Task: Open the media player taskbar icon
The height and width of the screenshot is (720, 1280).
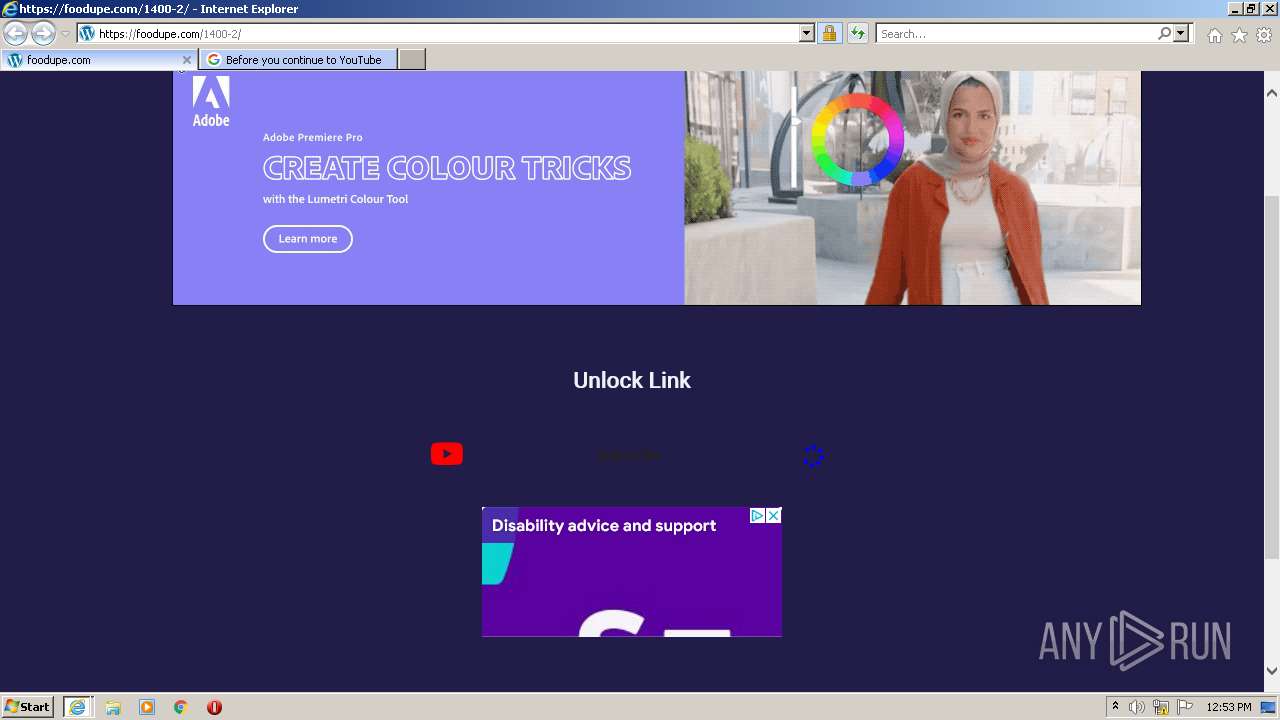Action: [147, 707]
